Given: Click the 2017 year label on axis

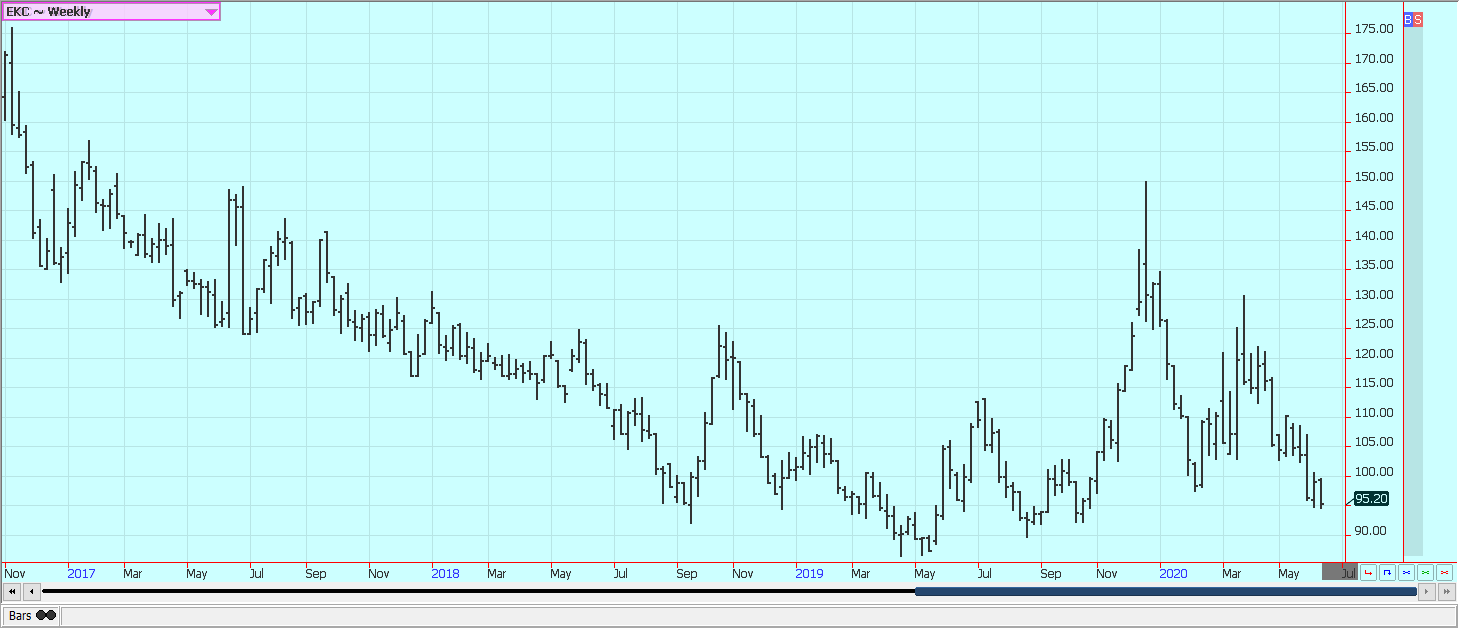Looking at the screenshot, I should click(81, 574).
